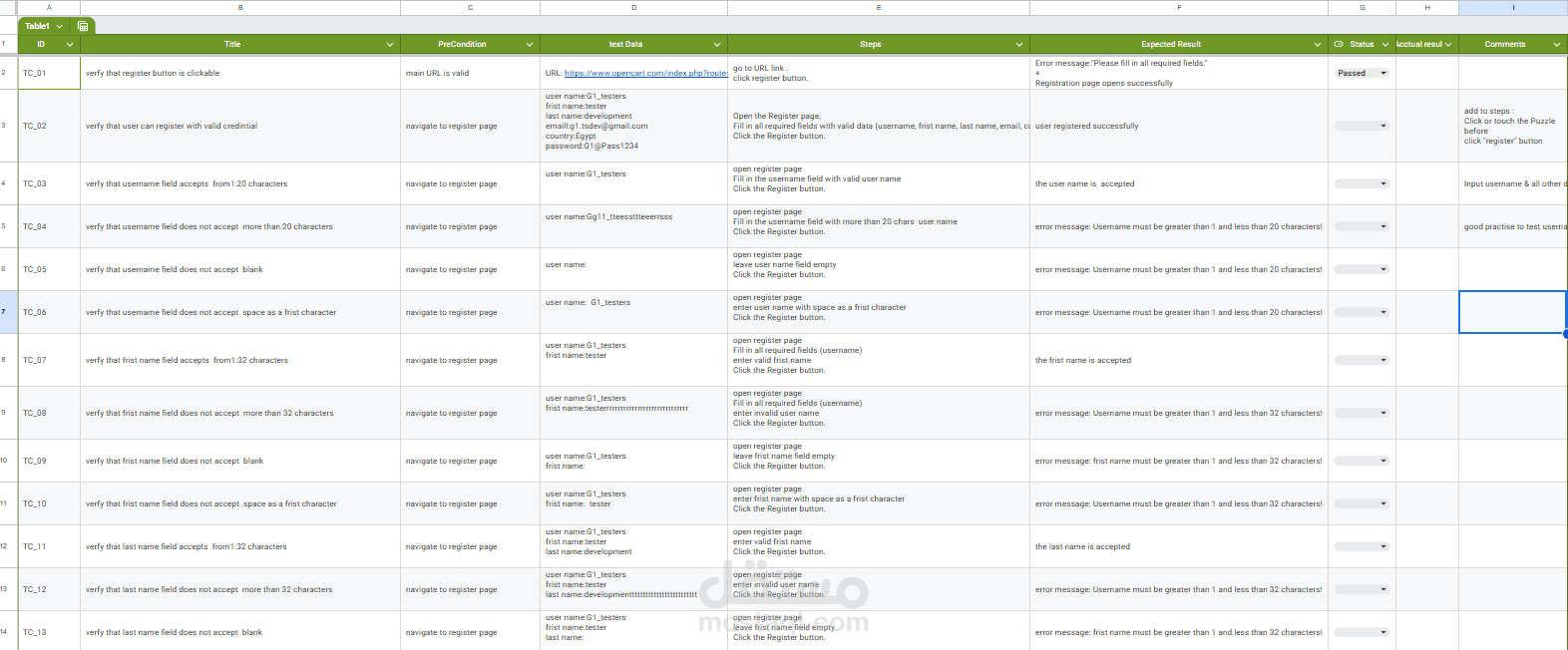Screen dimensions: 1568x650
Task: Select TC_02 test data cell with email
Action: click(x=633, y=126)
